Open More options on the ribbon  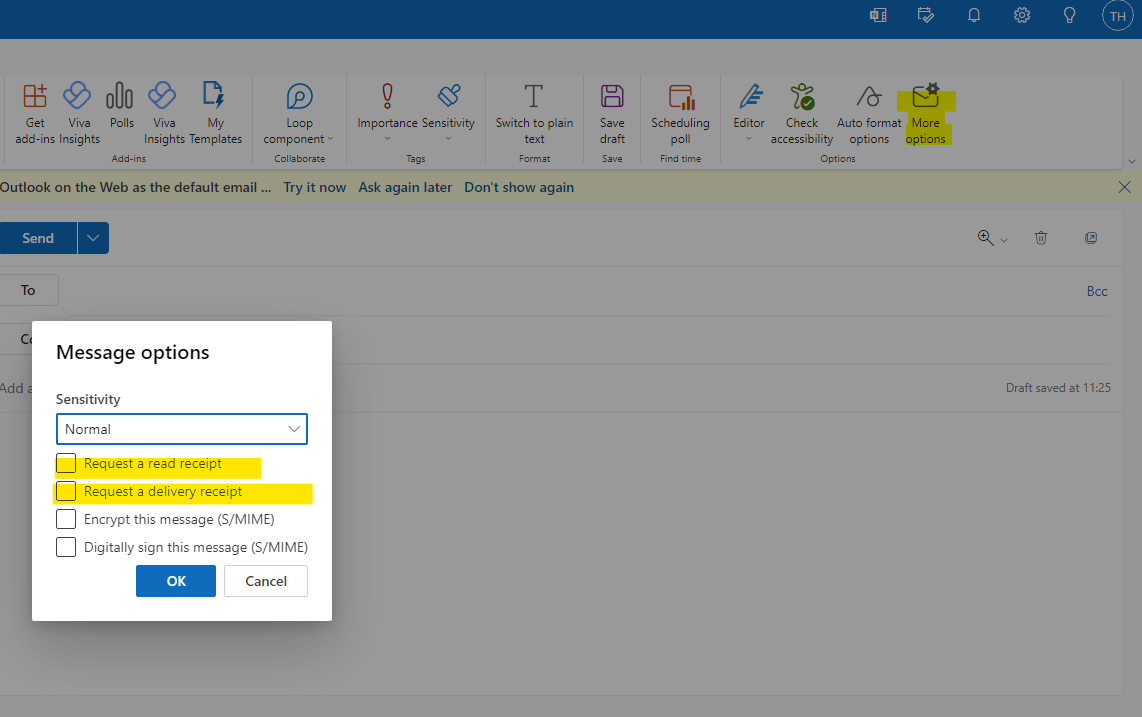[x=926, y=110]
